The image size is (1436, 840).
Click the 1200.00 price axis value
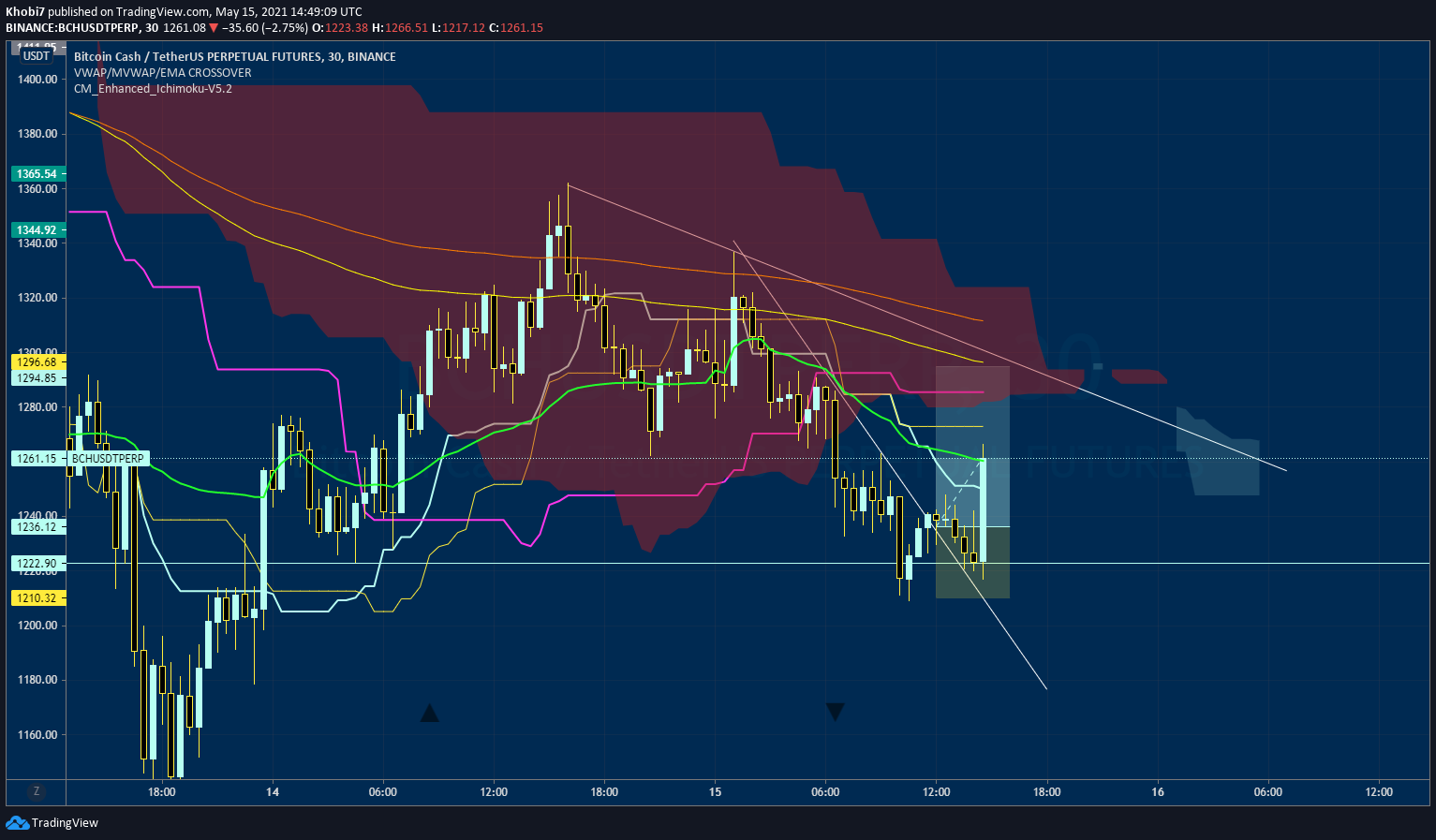click(x=37, y=626)
